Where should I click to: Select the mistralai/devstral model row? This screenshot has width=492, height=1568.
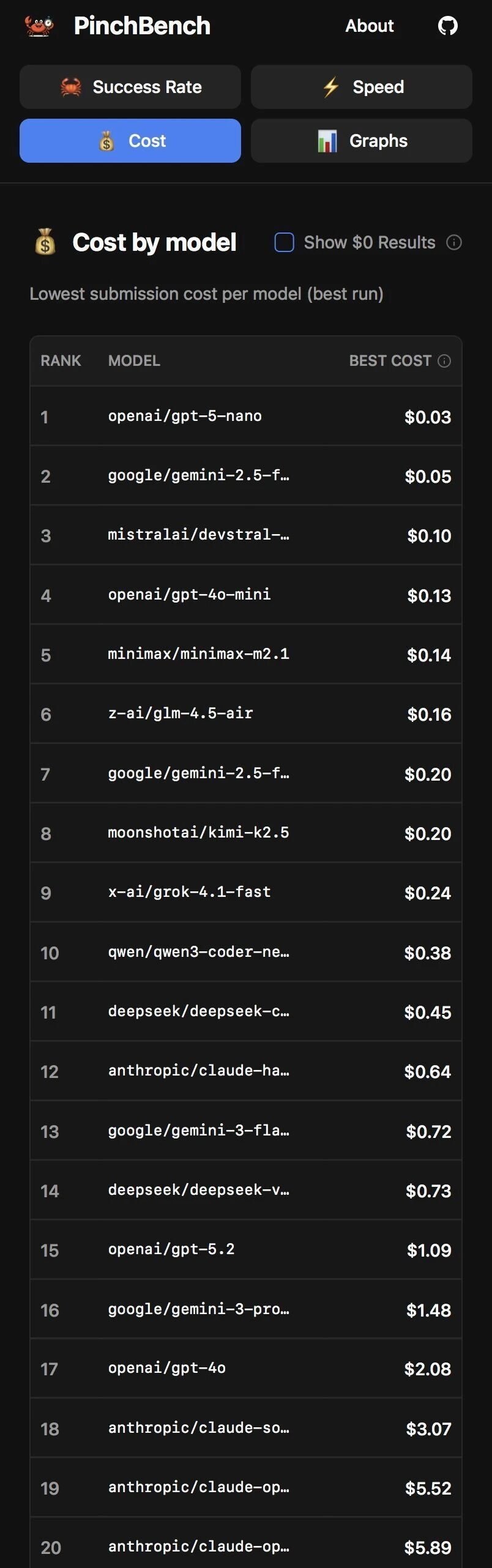pyautogui.click(x=198, y=535)
